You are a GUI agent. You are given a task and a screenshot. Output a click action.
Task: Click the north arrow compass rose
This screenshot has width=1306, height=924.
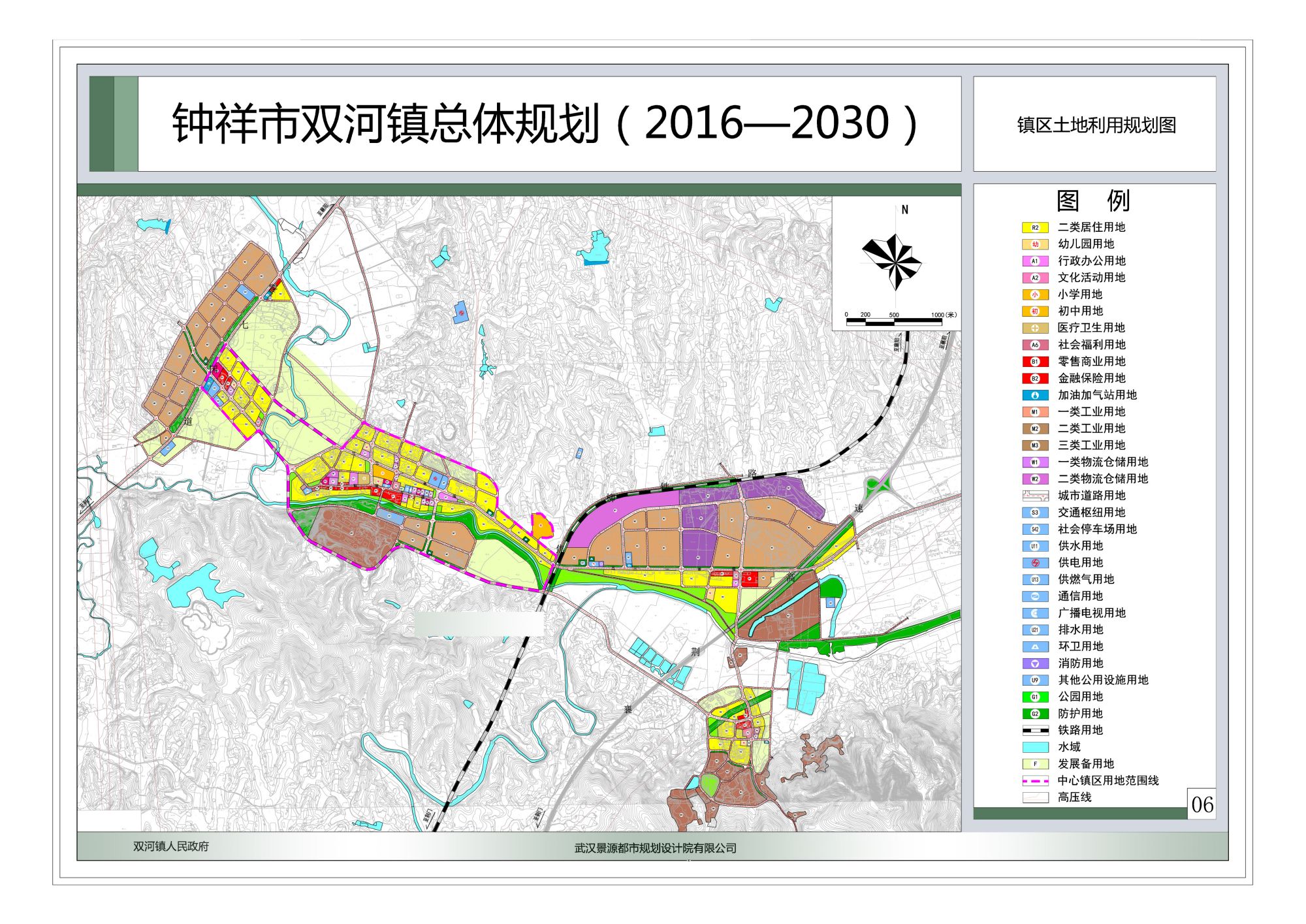point(892,261)
